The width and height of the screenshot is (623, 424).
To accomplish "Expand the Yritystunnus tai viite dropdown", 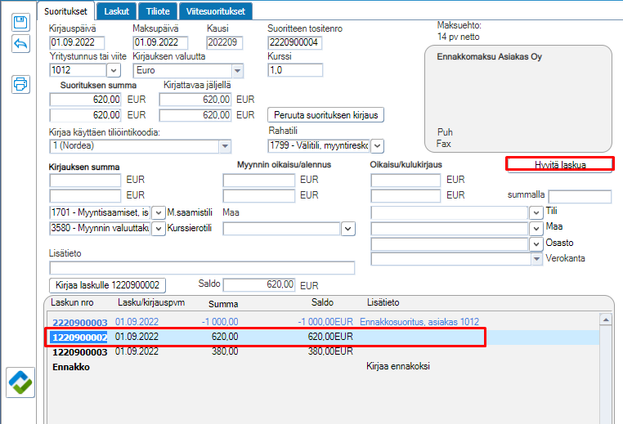I will (x=113, y=71).
